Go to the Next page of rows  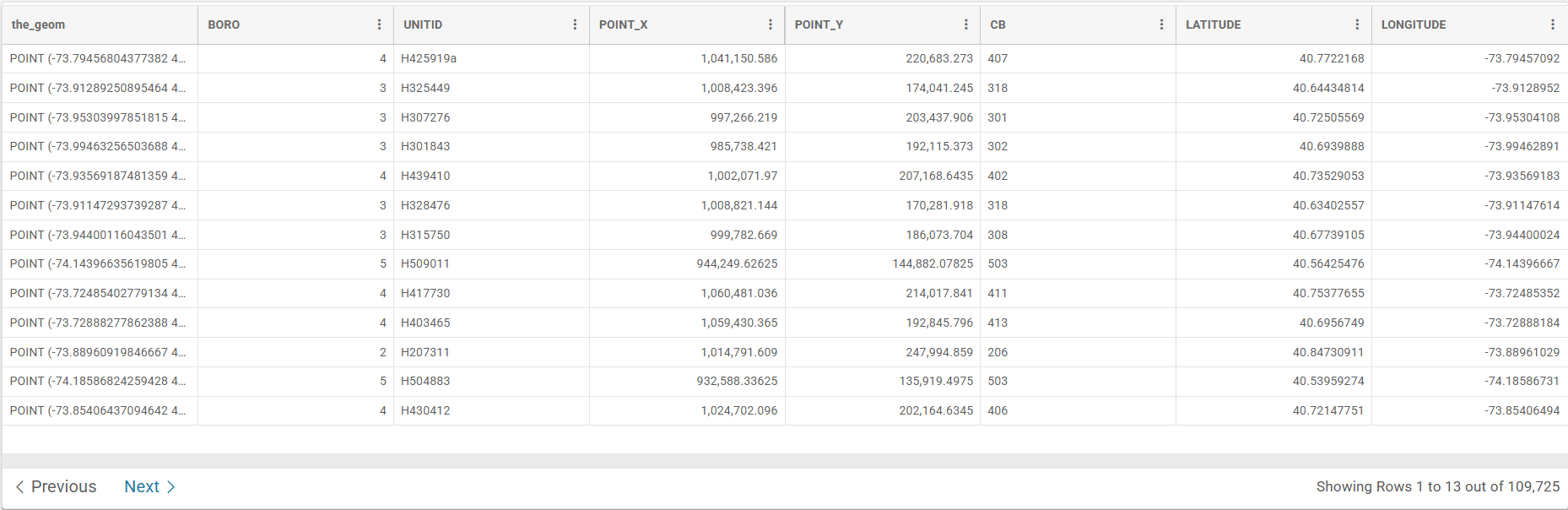[142, 487]
